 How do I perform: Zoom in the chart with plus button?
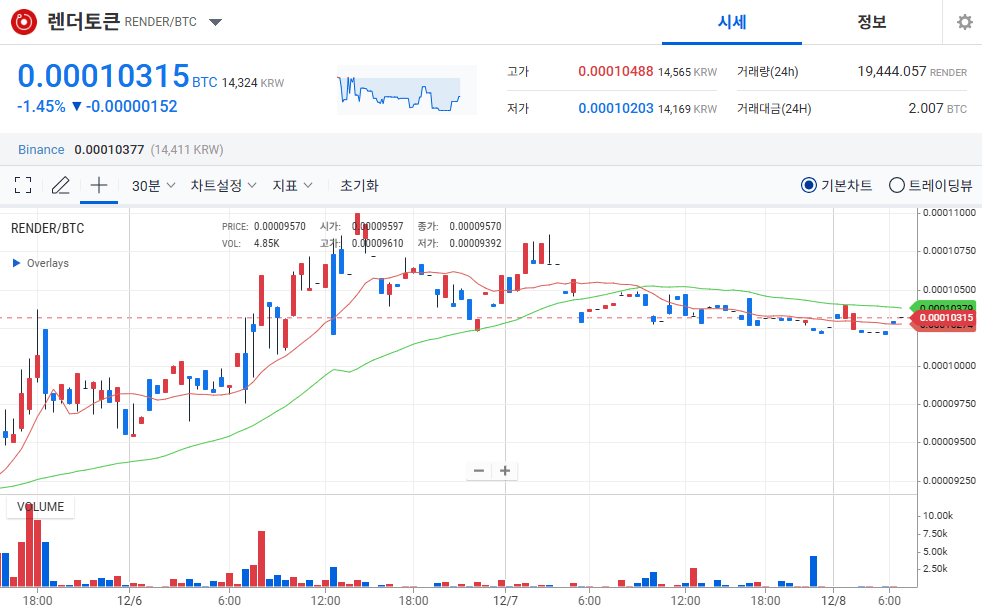[505, 471]
